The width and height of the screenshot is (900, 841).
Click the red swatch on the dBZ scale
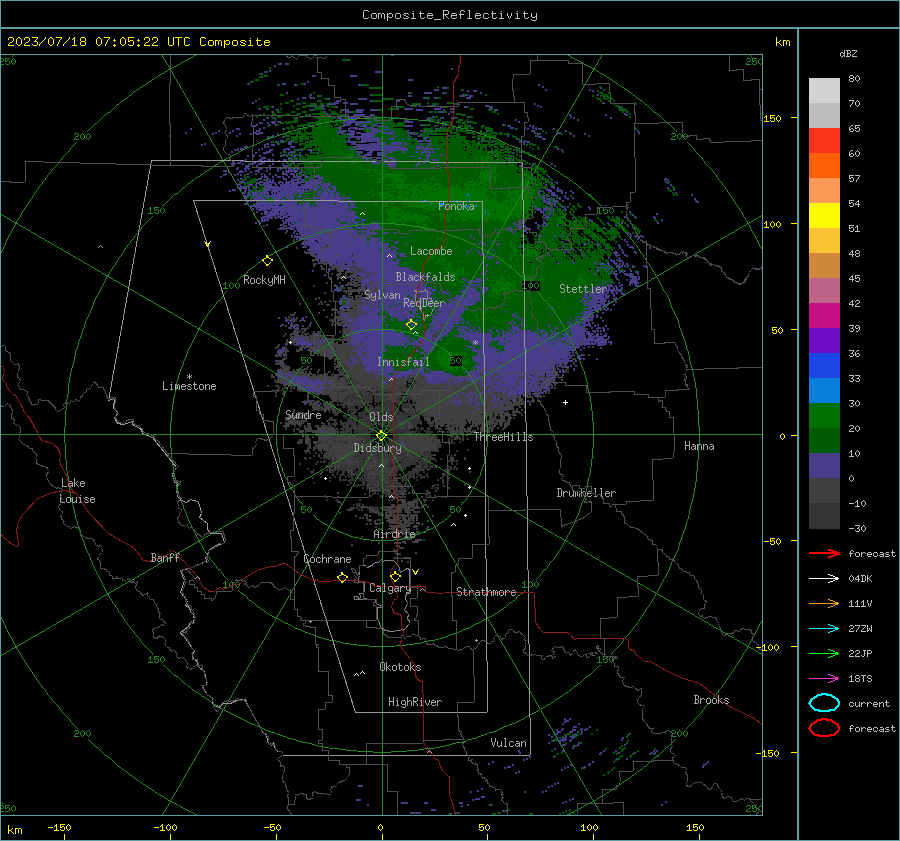(824, 141)
